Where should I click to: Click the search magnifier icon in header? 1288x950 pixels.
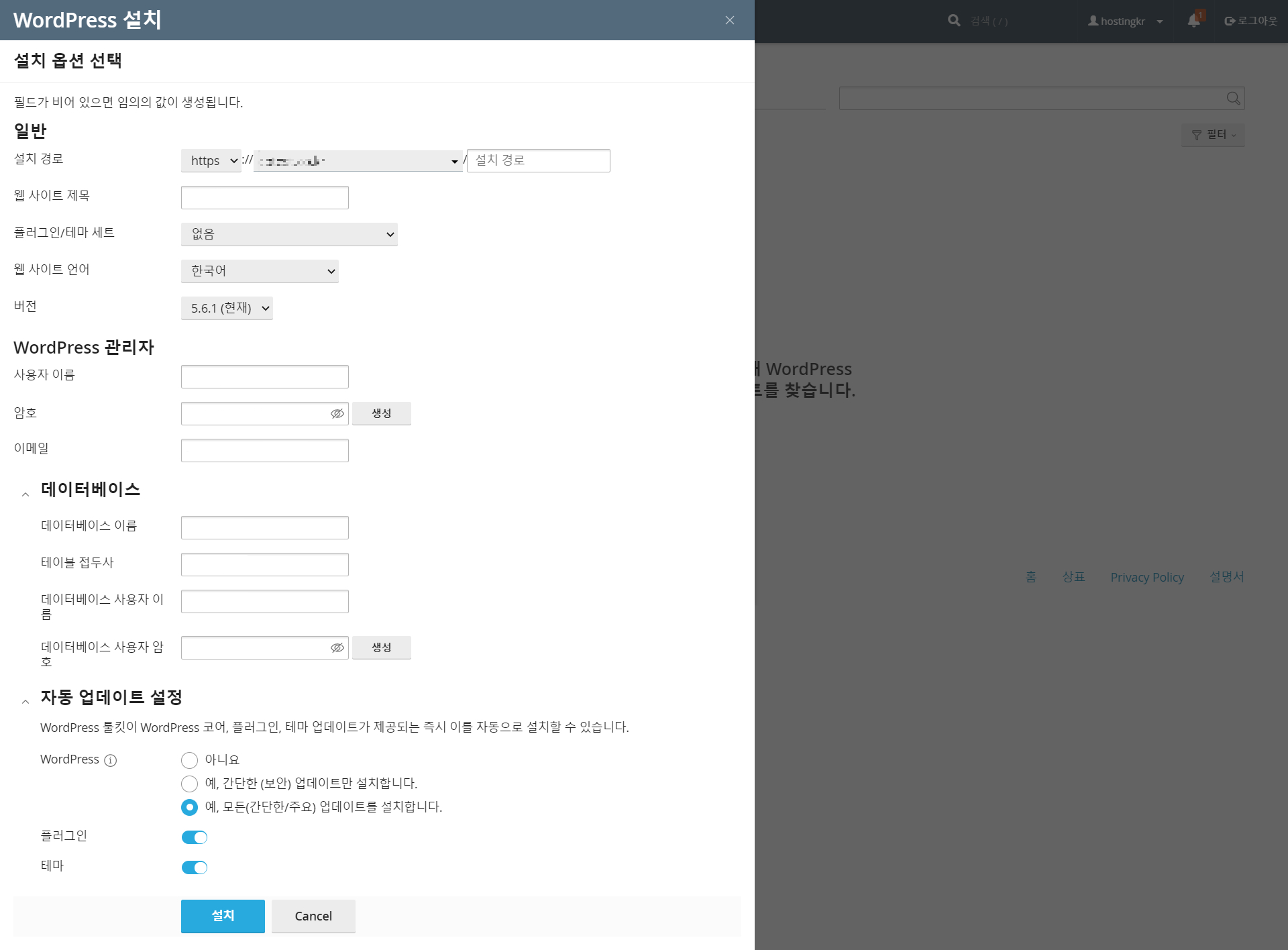tap(954, 21)
